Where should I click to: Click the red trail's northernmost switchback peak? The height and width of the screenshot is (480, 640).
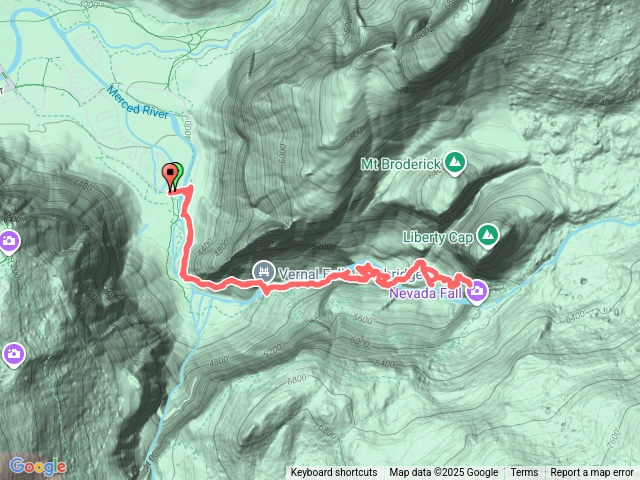point(420,261)
